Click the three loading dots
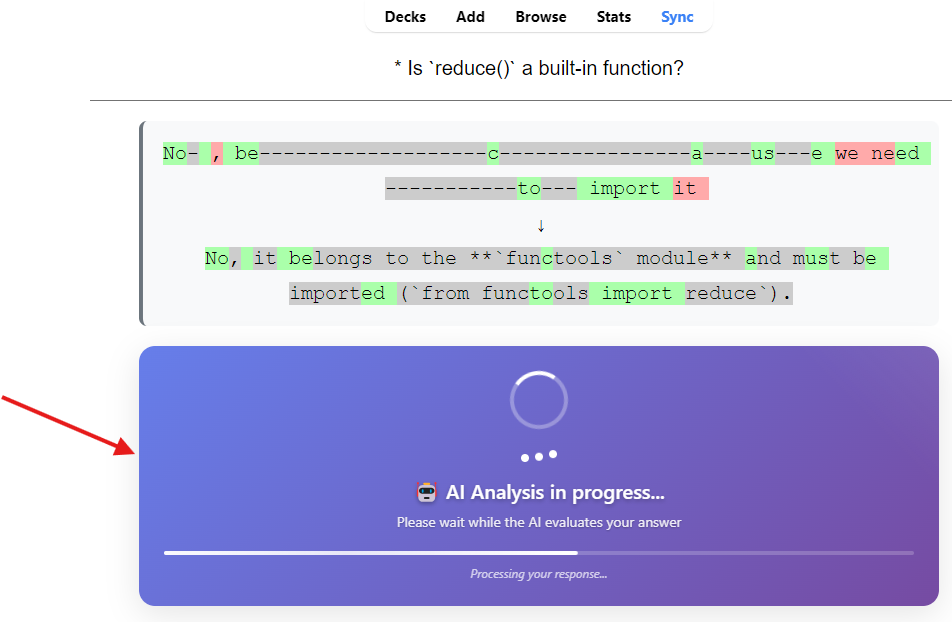The width and height of the screenshot is (952, 622). (539, 456)
